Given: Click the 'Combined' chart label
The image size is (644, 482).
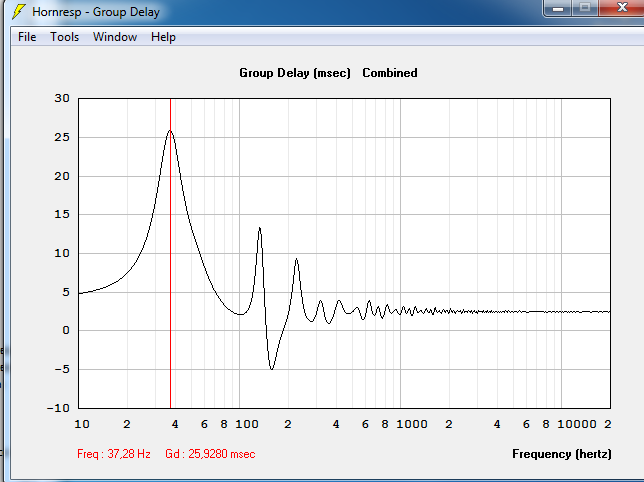Looking at the screenshot, I should 390,73.
